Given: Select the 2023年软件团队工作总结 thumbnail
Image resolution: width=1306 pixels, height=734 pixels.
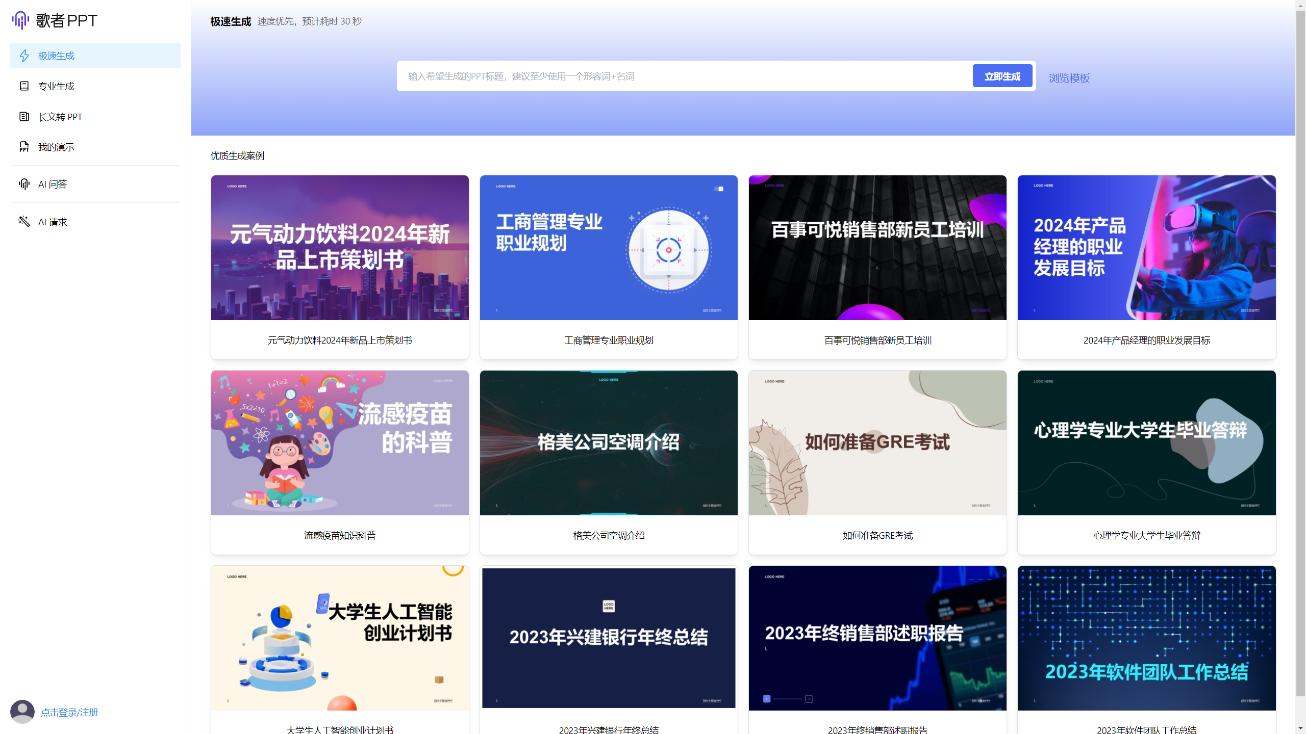Looking at the screenshot, I should (1147, 638).
